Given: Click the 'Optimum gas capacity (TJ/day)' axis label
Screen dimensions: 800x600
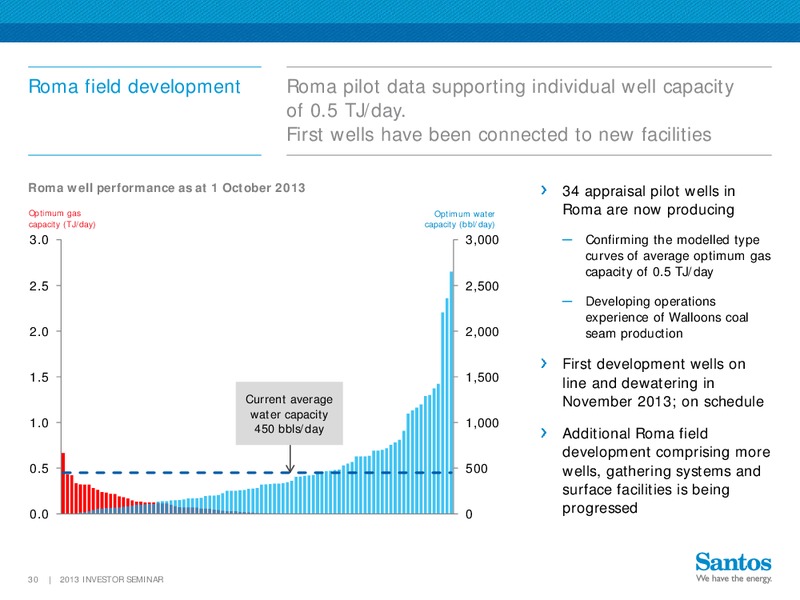Looking at the screenshot, I should (62, 219).
